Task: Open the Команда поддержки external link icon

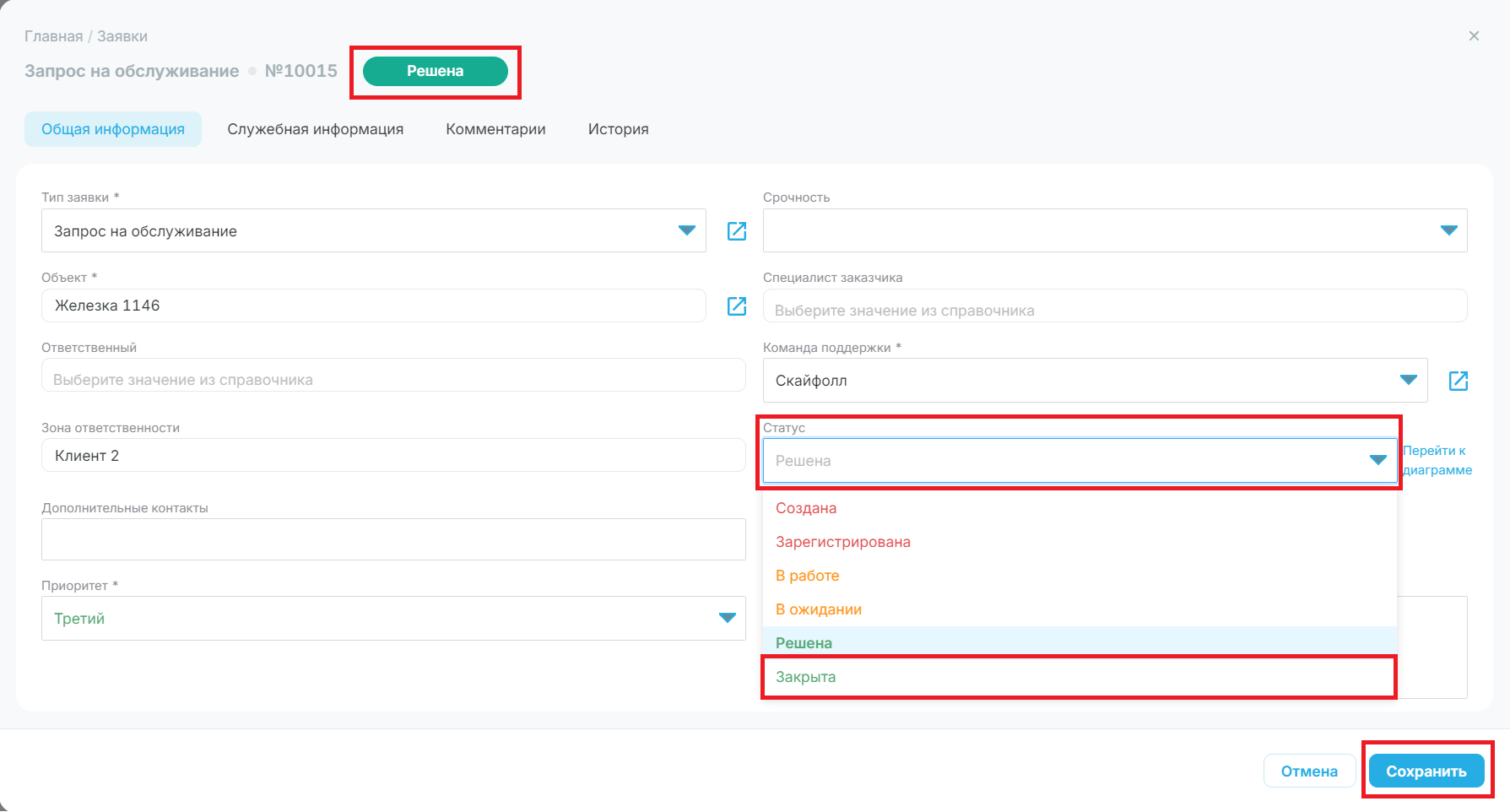Action: click(1459, 381)
